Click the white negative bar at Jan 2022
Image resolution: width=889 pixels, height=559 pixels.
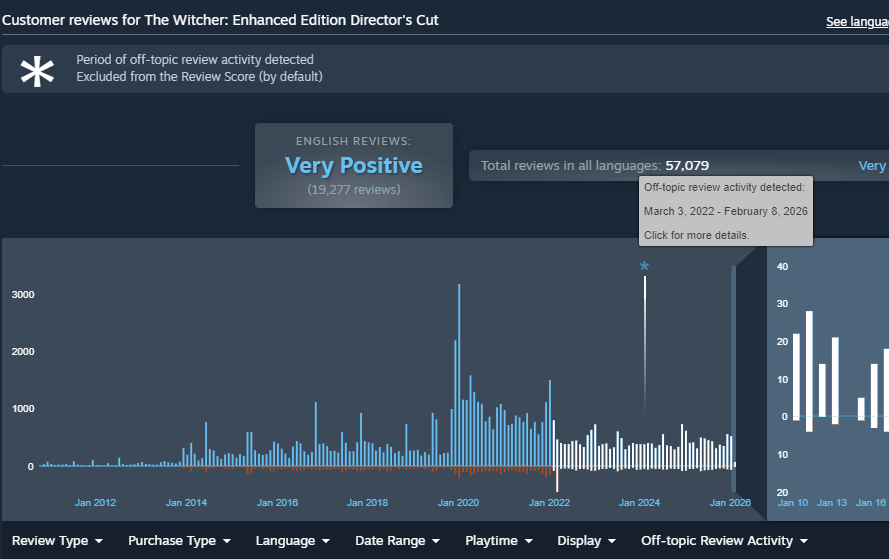[x=557, y=479]
